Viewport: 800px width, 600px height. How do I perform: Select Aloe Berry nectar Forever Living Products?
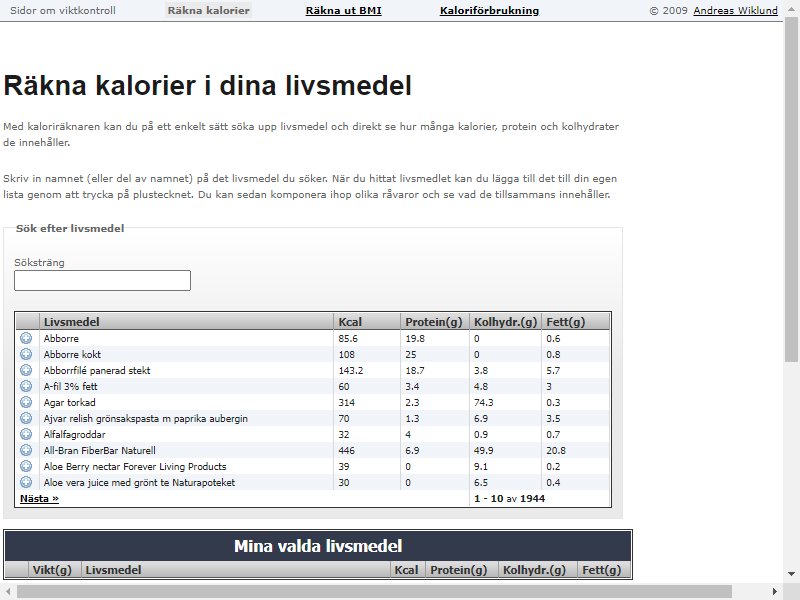(x=135, y=466)
